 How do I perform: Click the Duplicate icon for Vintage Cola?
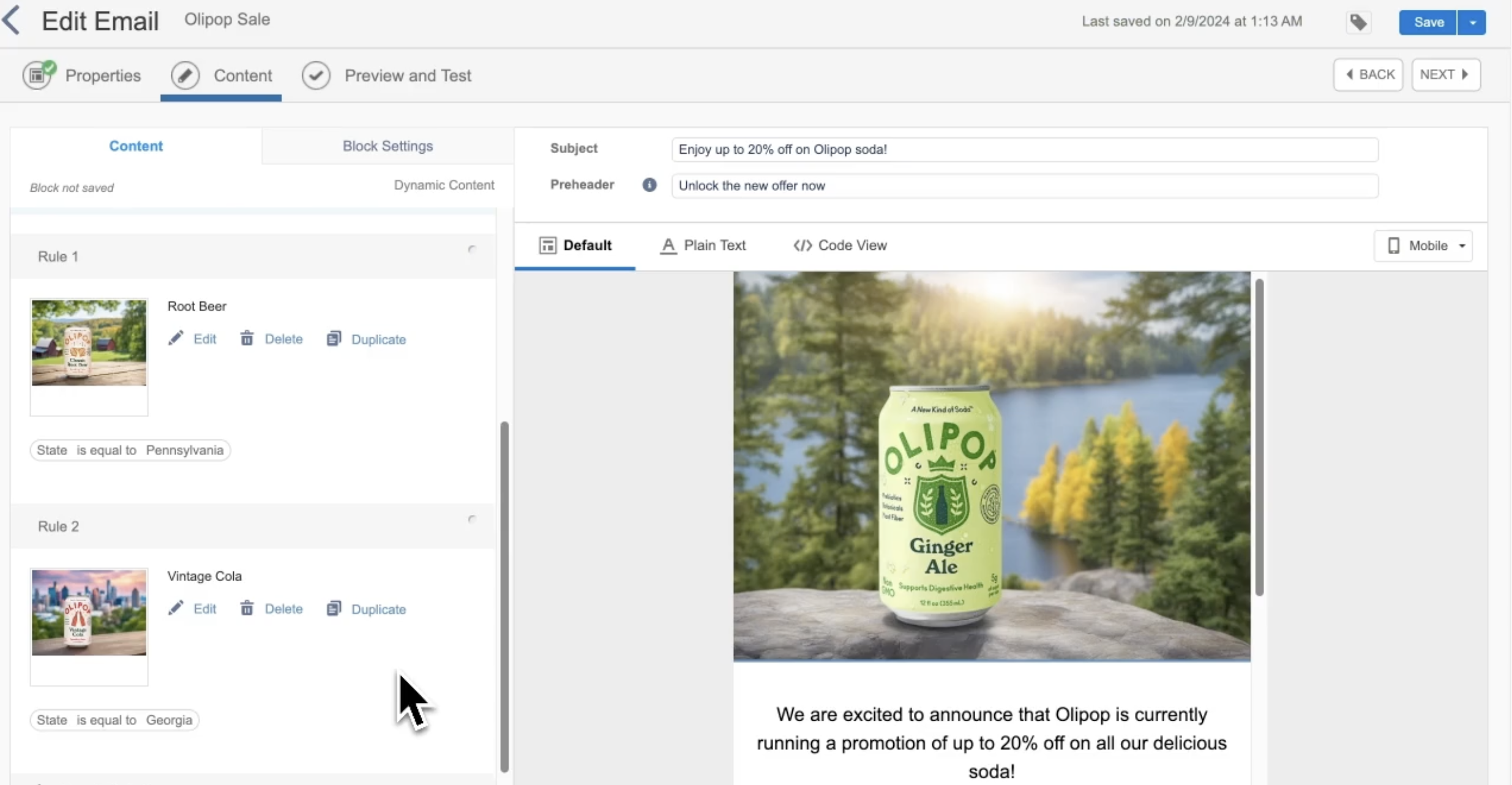[x=334, y=608]
